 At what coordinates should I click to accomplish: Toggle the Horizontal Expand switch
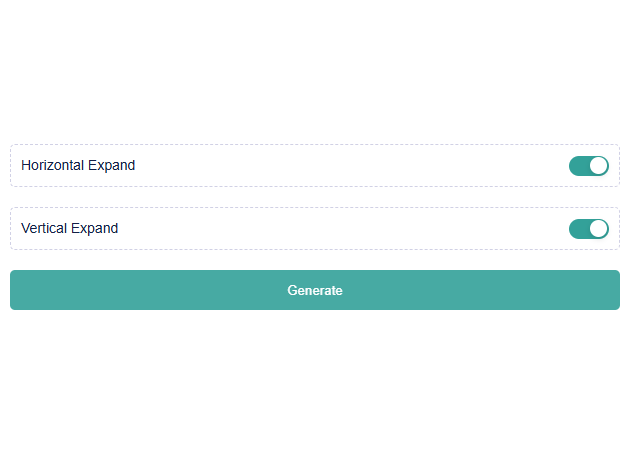[588, 166]
